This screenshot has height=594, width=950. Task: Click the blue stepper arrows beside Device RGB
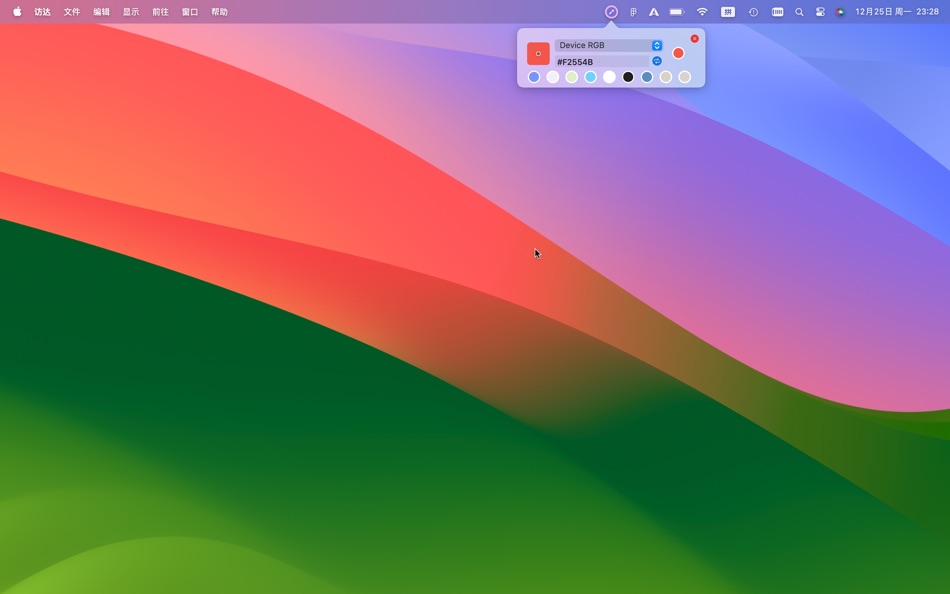pos(657,45)
